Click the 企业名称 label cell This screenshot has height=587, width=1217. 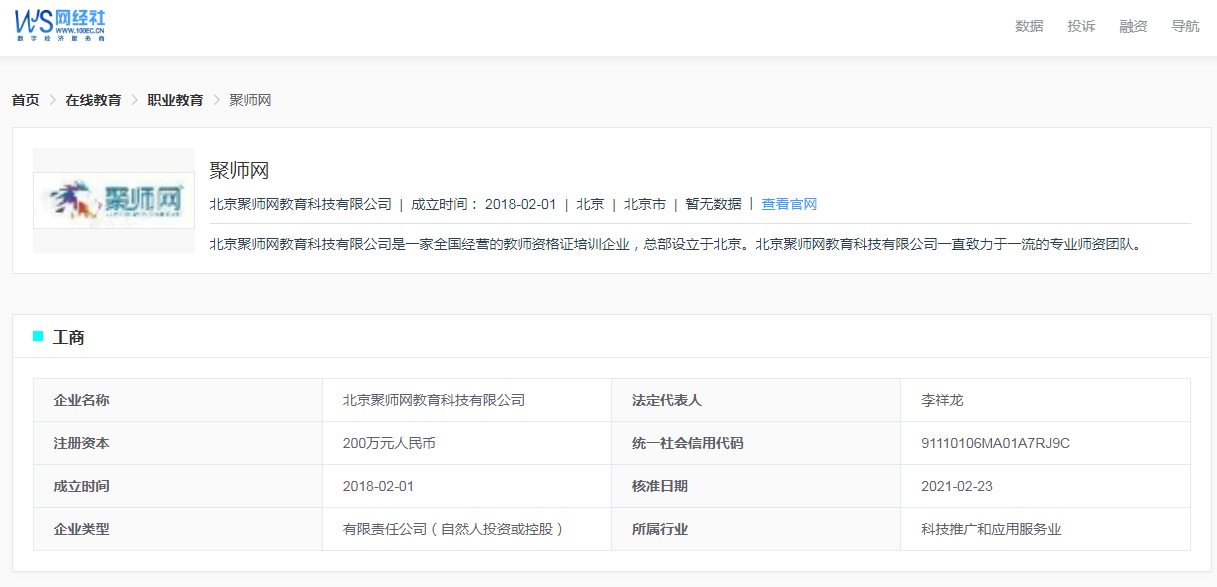coord(178,400)
